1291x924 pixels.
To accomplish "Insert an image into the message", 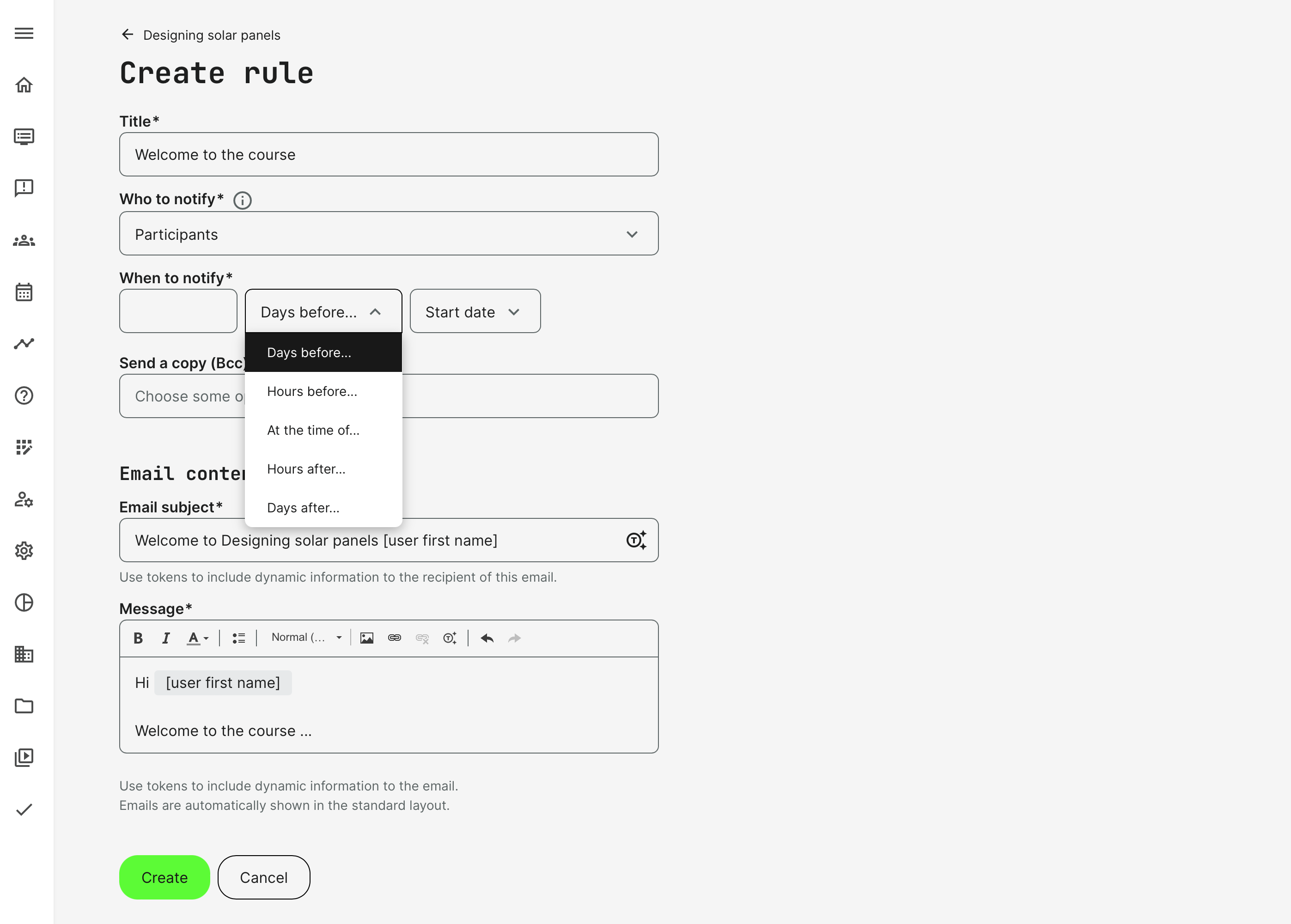I will [x=366, y=638].
